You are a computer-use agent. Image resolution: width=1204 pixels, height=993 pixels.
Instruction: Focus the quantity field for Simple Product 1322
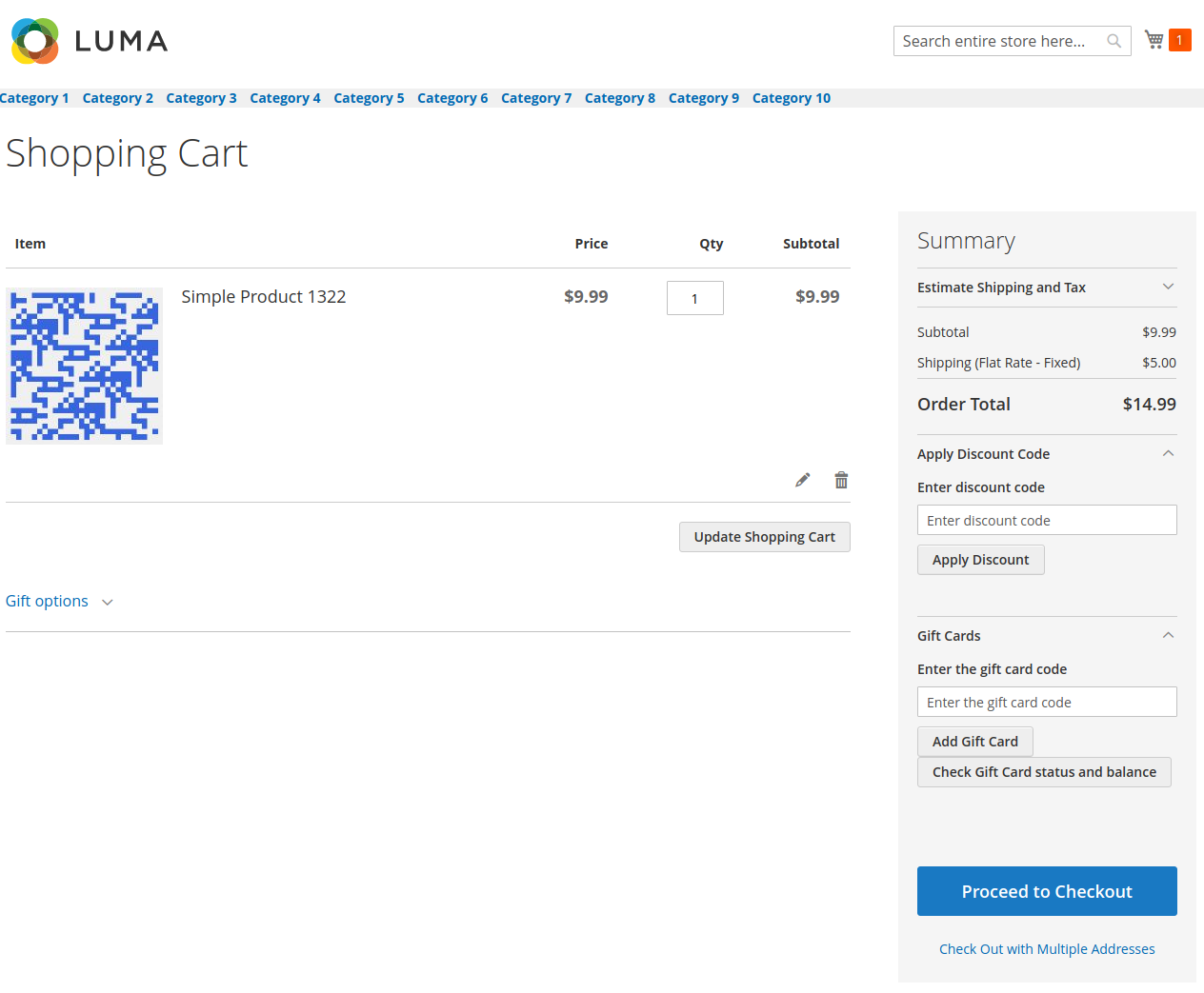click(x=695, y=298)
